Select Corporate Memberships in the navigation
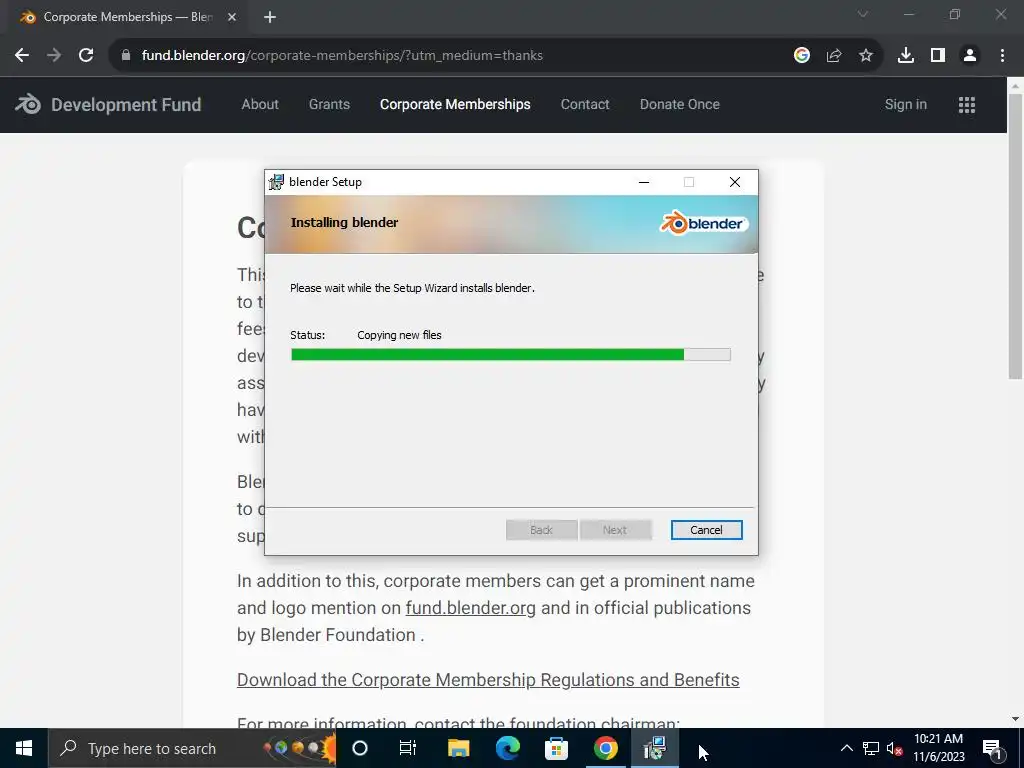Image resolution: width=1024 pixels, height=768 pixels. click(455, 104)
